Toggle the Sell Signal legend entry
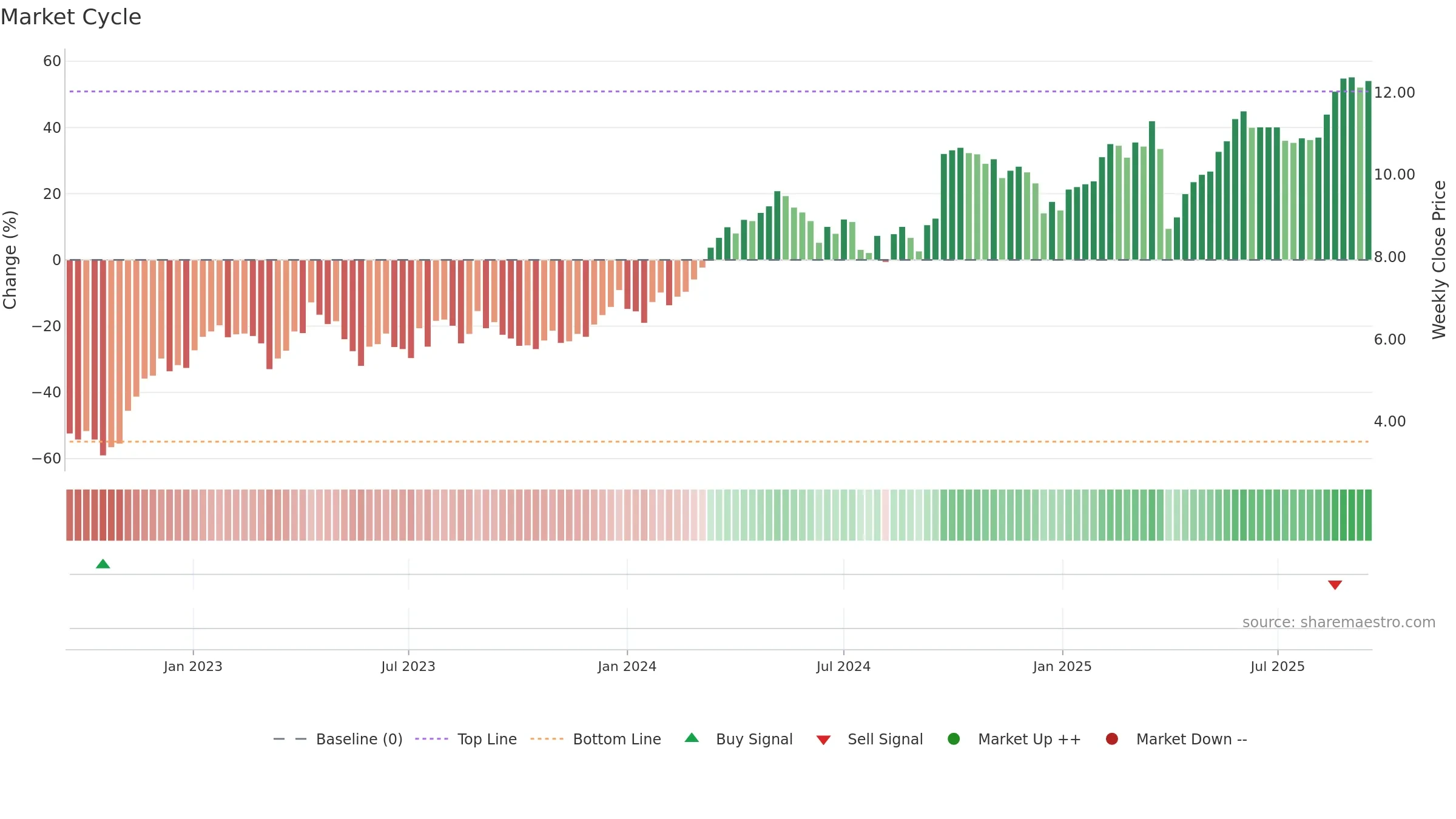This screenshot has width=1456, height=819. 869,739
